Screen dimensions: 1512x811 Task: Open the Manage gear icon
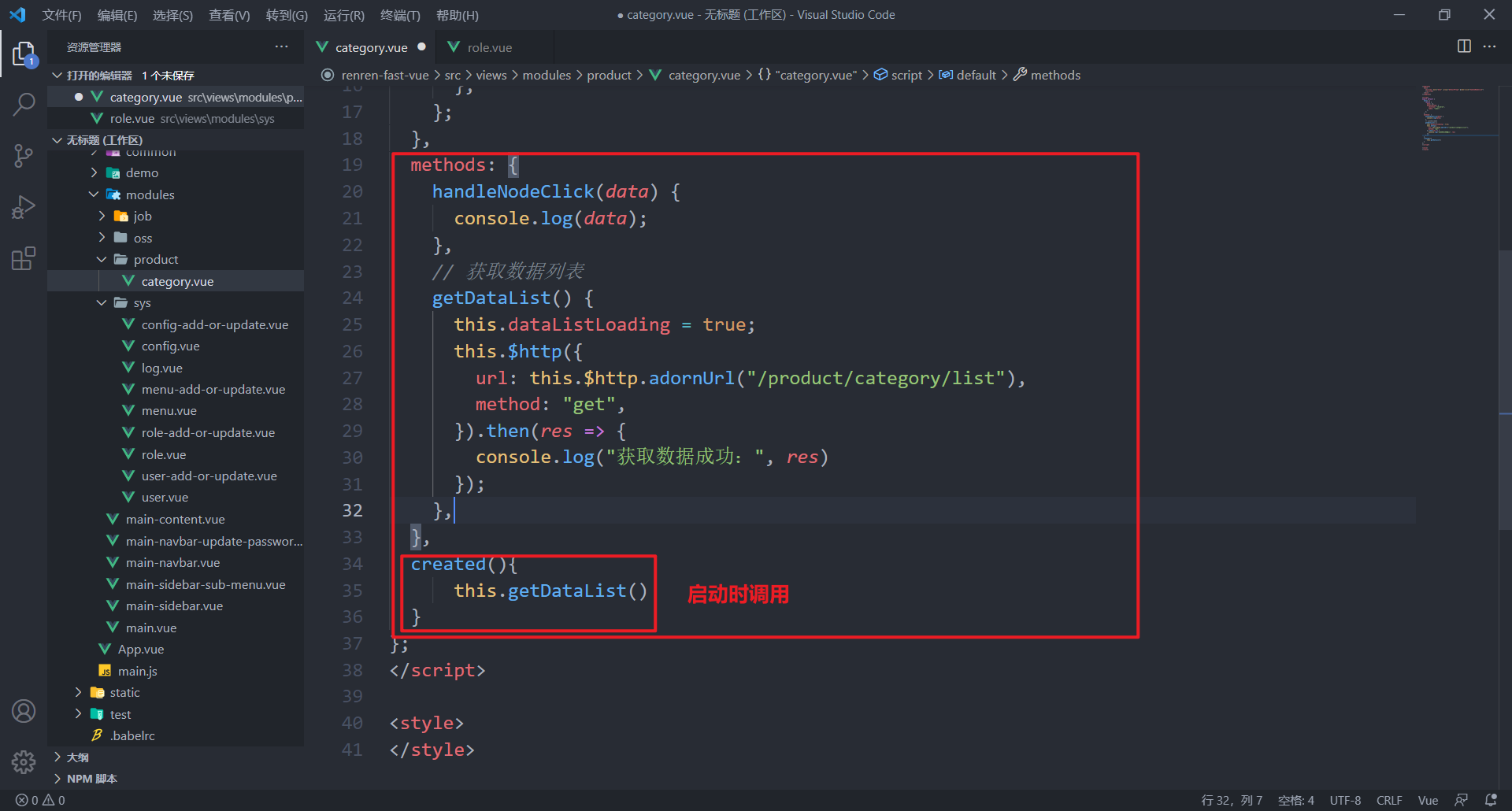pyautogui.click(x=24, y=761)
